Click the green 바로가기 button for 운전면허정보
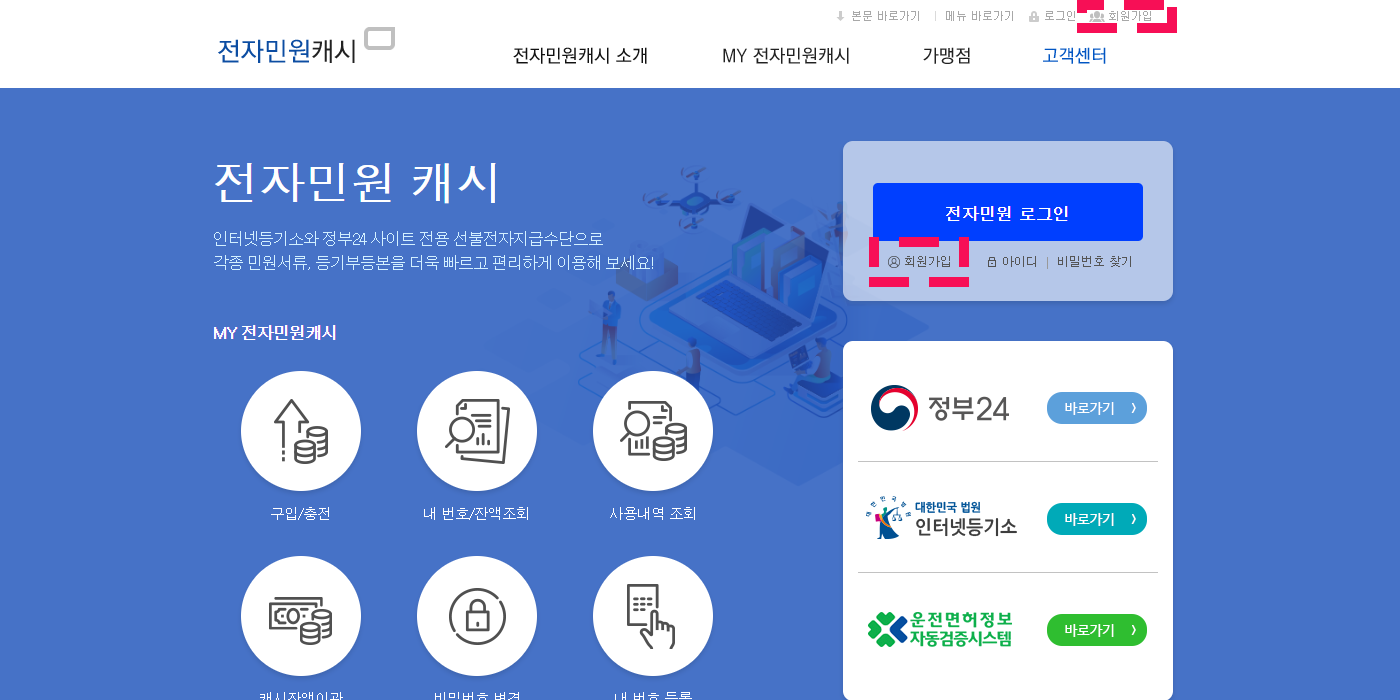The width and height of the screenshot is (1400, 700). point(1097,630)
